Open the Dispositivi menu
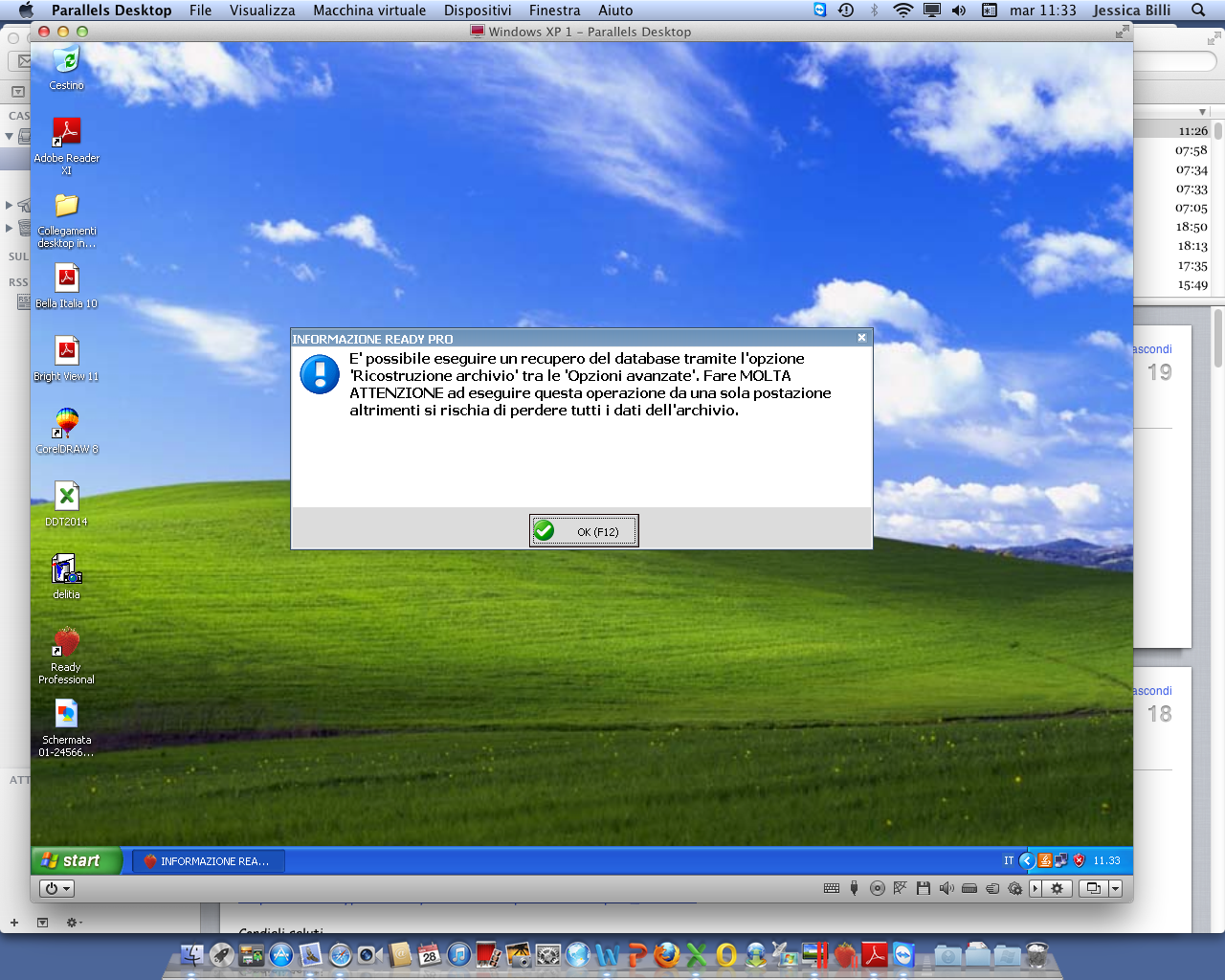 tap(478, 11)
